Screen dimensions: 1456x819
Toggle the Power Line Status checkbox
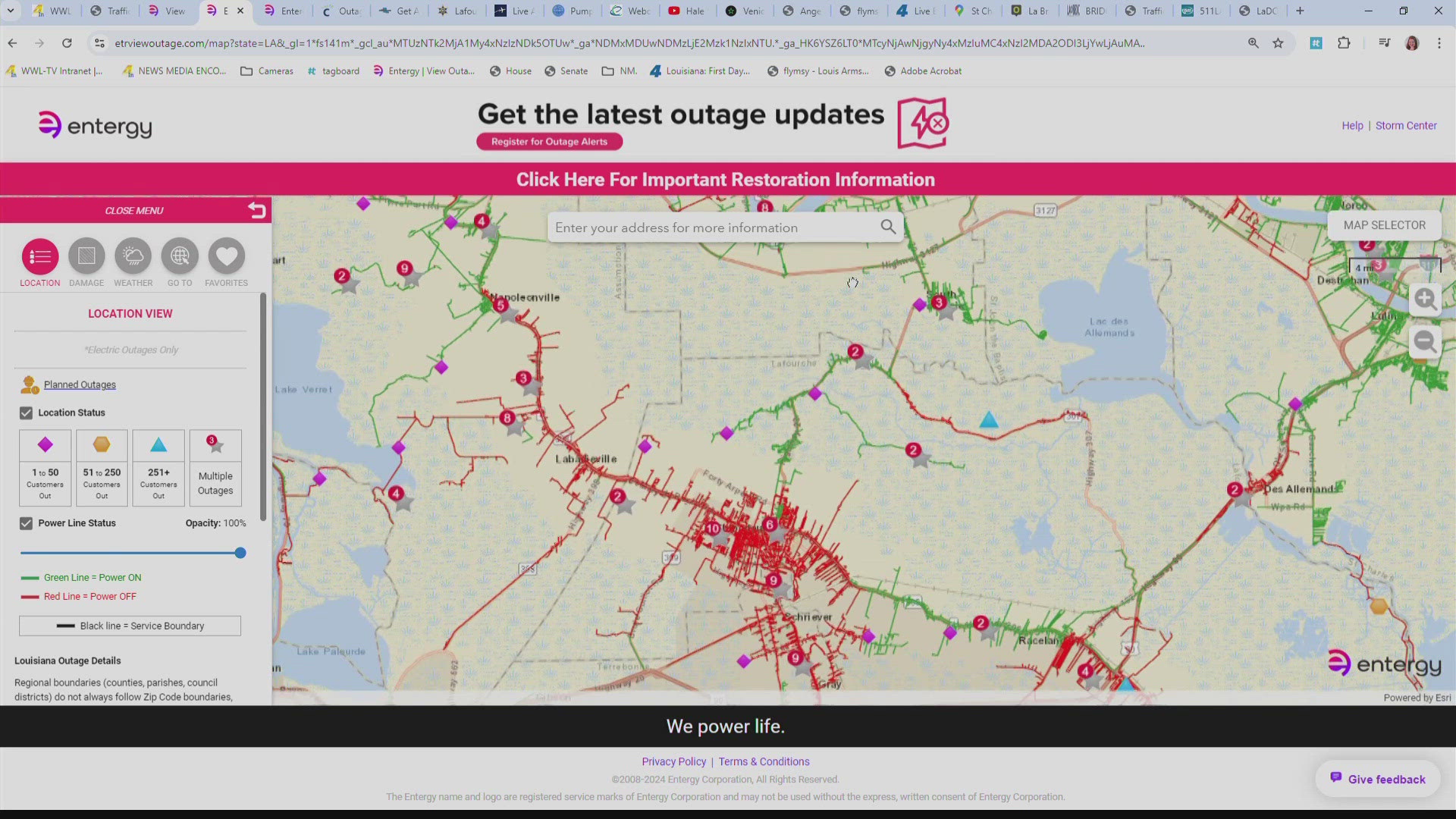pos(27,524)
